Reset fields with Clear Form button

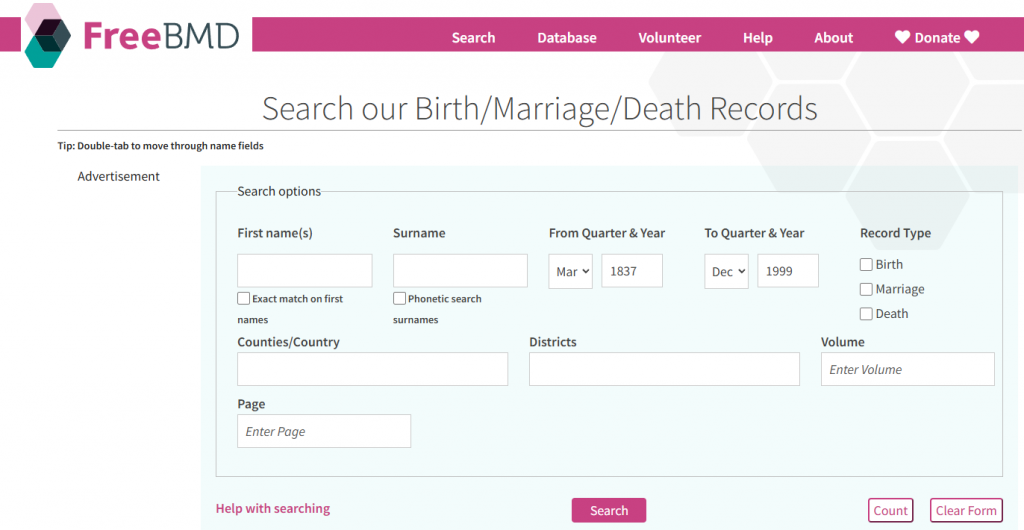(966, 510)
